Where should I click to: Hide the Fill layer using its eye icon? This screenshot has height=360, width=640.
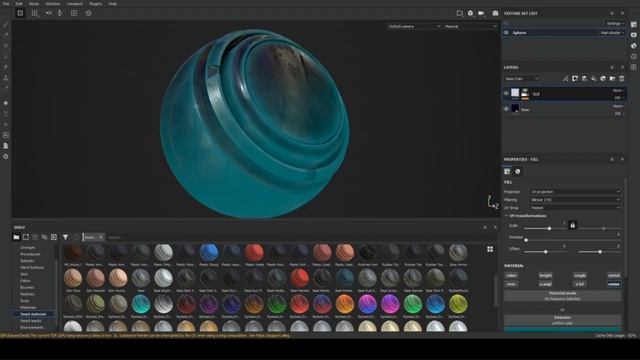506,93
